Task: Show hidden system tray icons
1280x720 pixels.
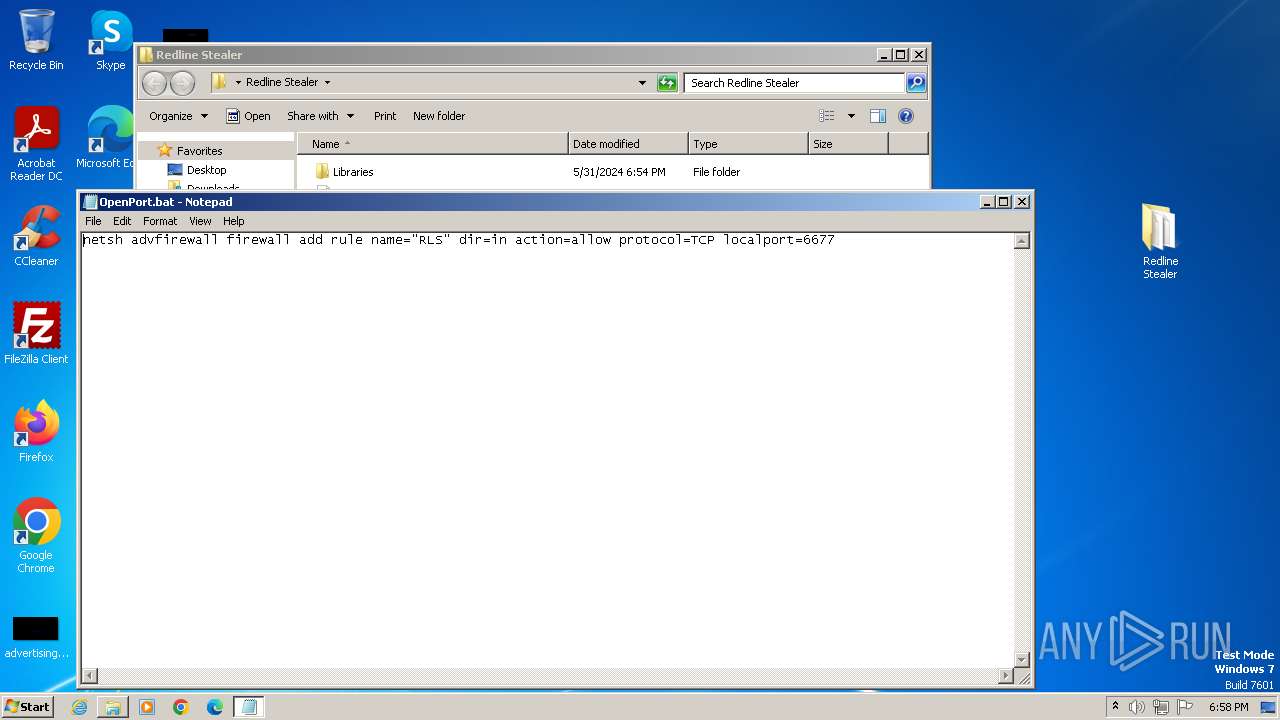Action: 1115,706
